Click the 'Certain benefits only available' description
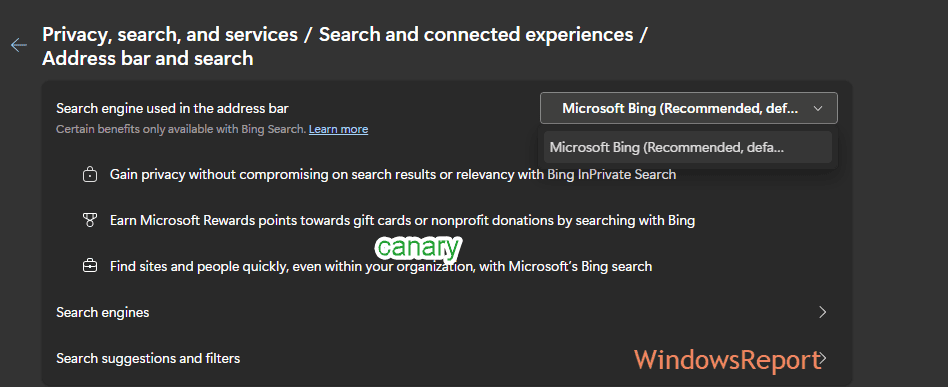Viewport: 948px width, 387px height. (181, 129)
